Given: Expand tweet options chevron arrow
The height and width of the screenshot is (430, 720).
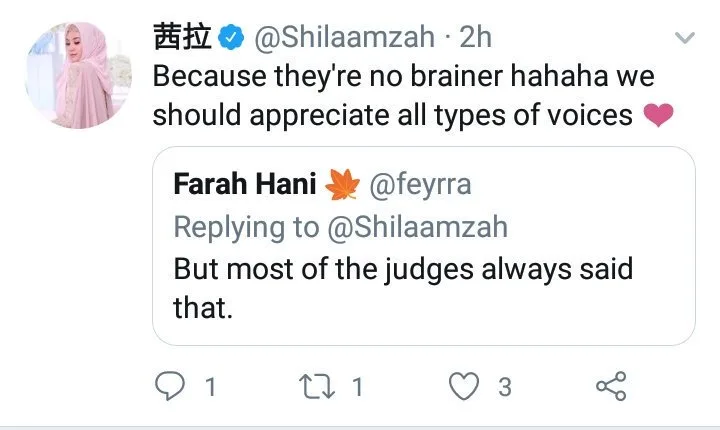Looking at the screenshot, I should 685,39.
